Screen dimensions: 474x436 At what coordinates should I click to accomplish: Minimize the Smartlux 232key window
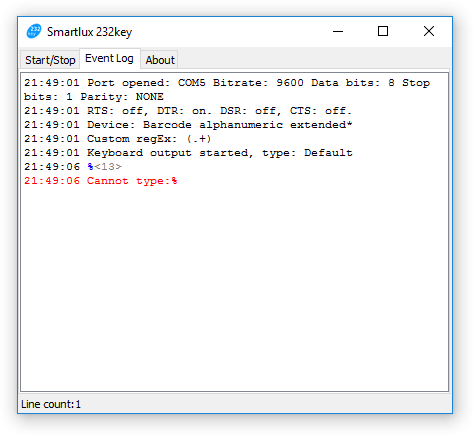click(338, 32)
